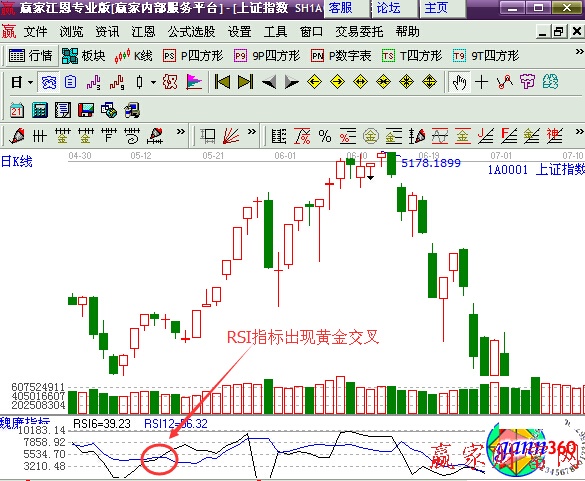
Task: Click the 论坛 forum button
Action: [394, 8]
